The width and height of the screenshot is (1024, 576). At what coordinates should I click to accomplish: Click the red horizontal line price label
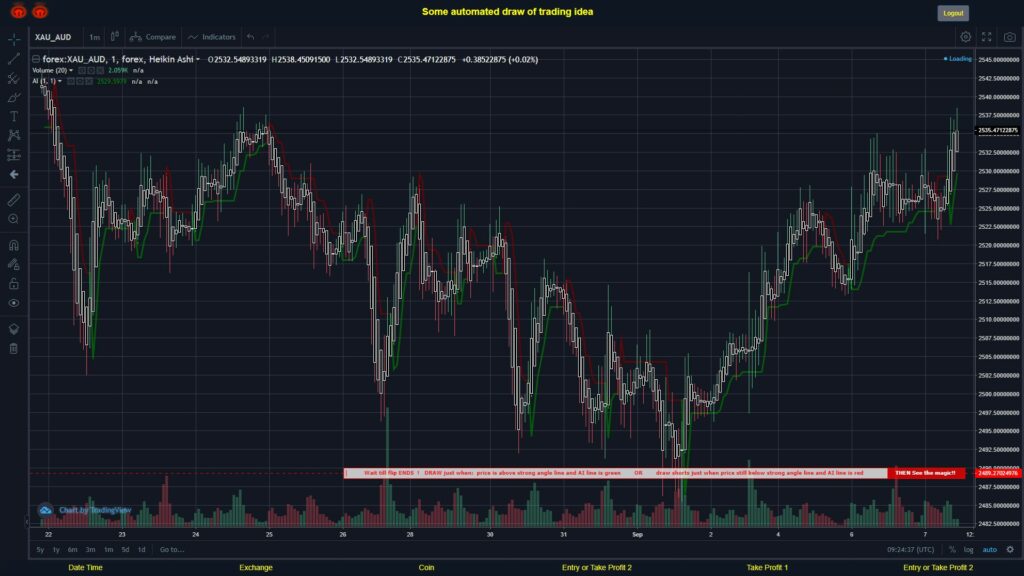click(997, 473)
